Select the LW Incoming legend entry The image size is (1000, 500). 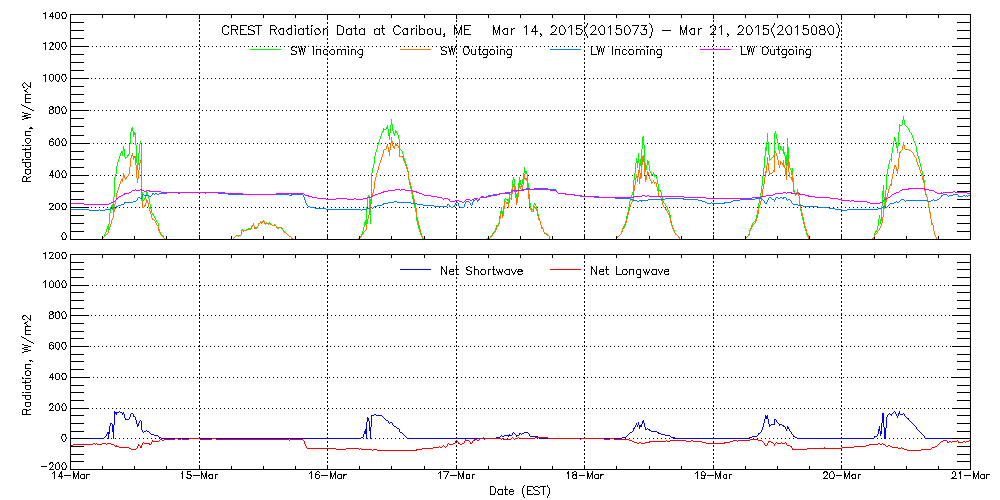point(625,51)
